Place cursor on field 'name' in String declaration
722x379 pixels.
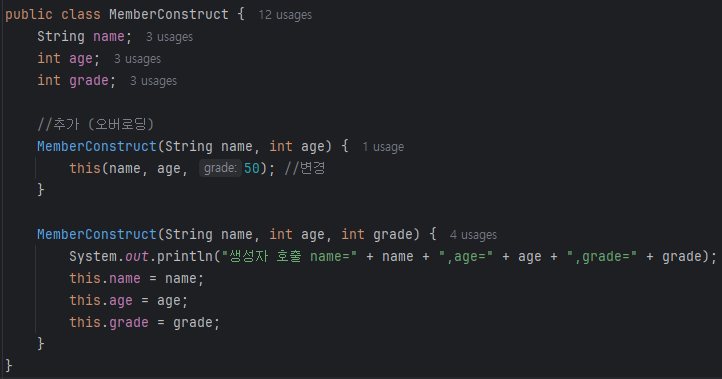109,36
